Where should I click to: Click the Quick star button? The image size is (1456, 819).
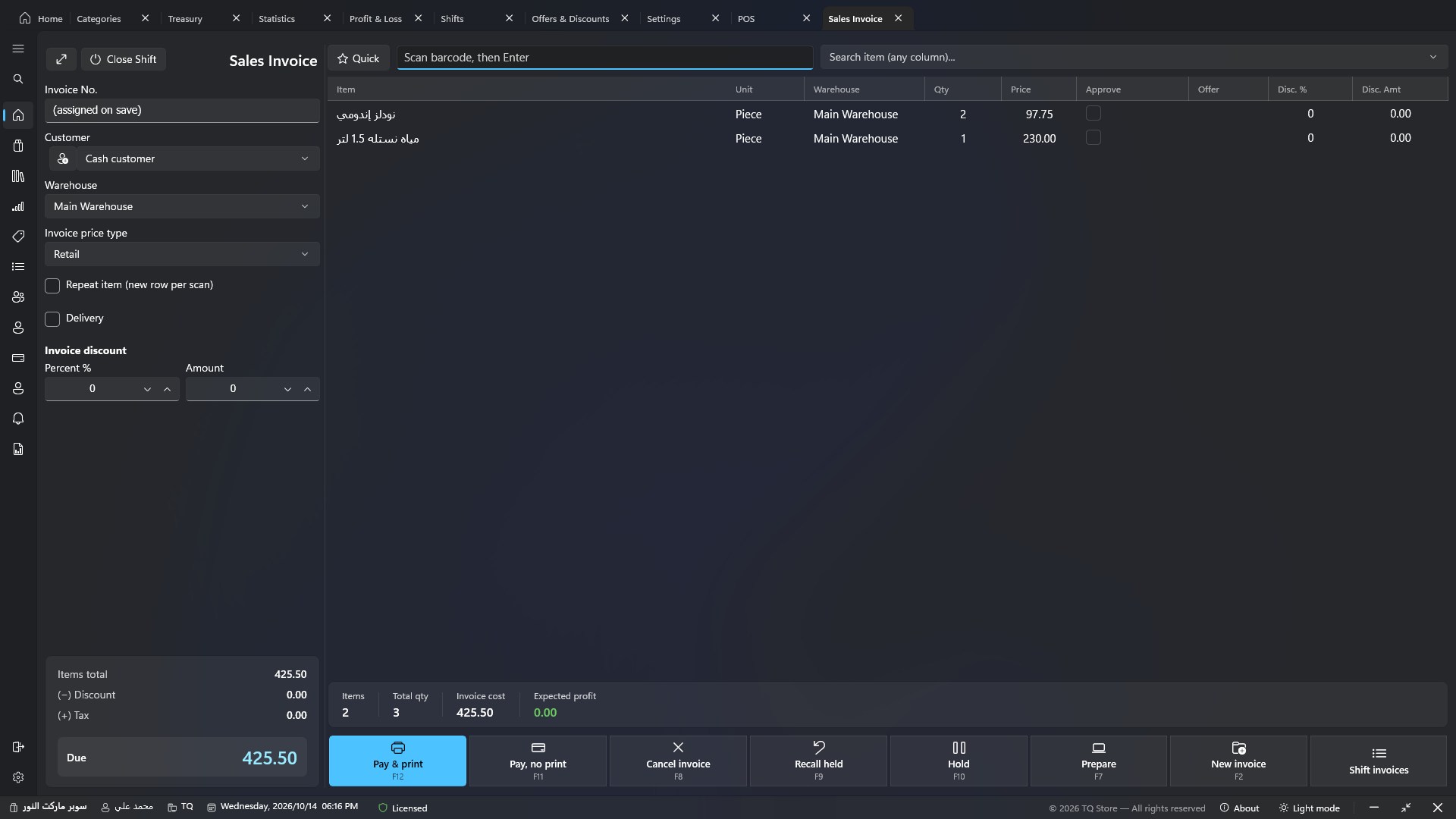tap(358, 58)
